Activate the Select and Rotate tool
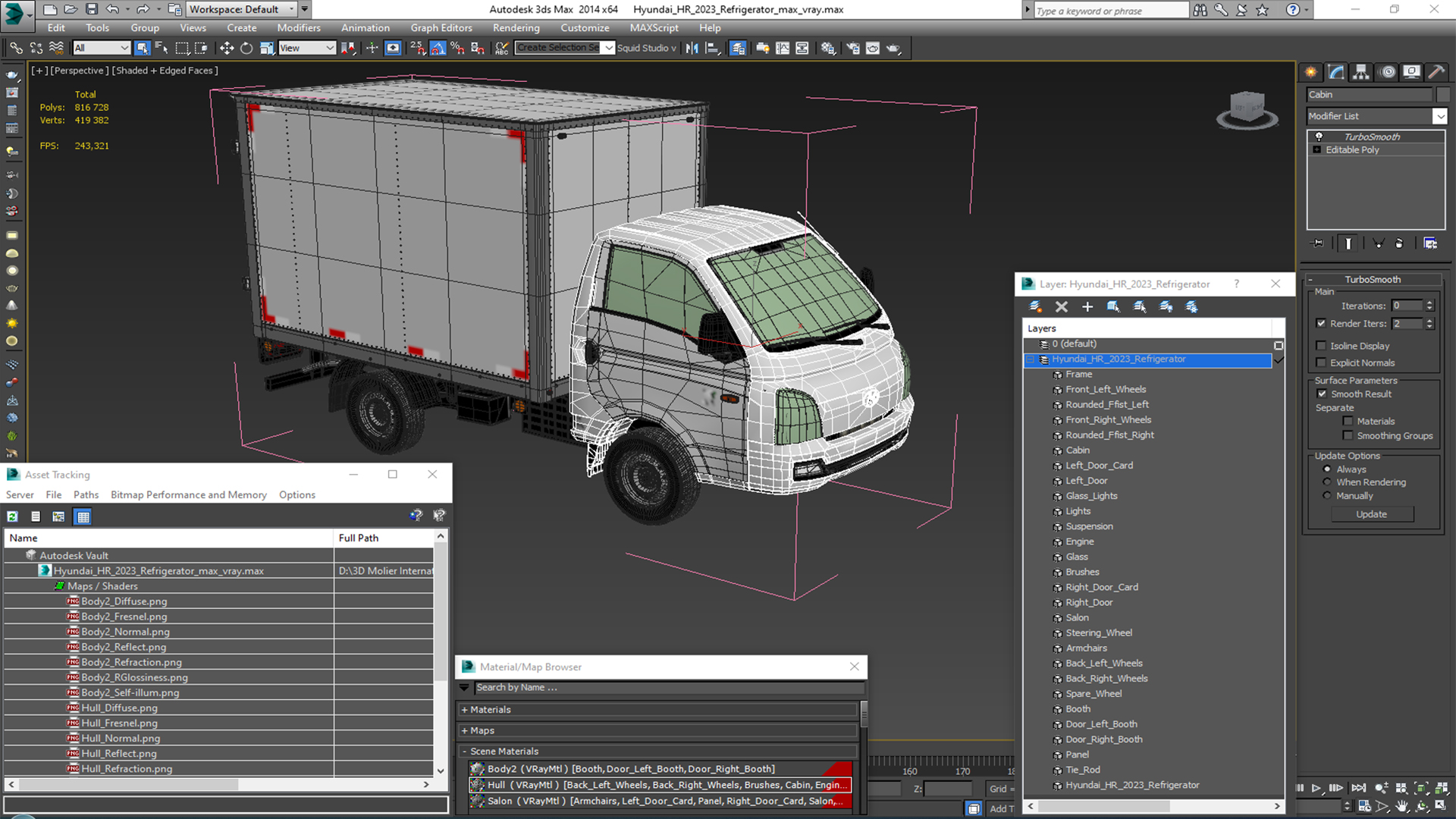Image resolution: width=1456 pixels, height=819 pixels. [x=246, y=48]
